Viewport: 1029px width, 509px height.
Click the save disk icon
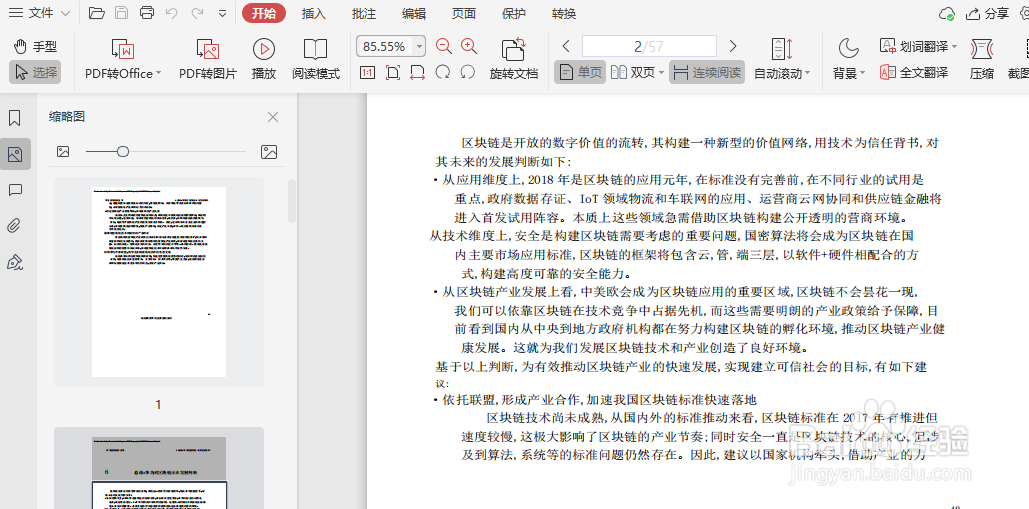(121, 13)
